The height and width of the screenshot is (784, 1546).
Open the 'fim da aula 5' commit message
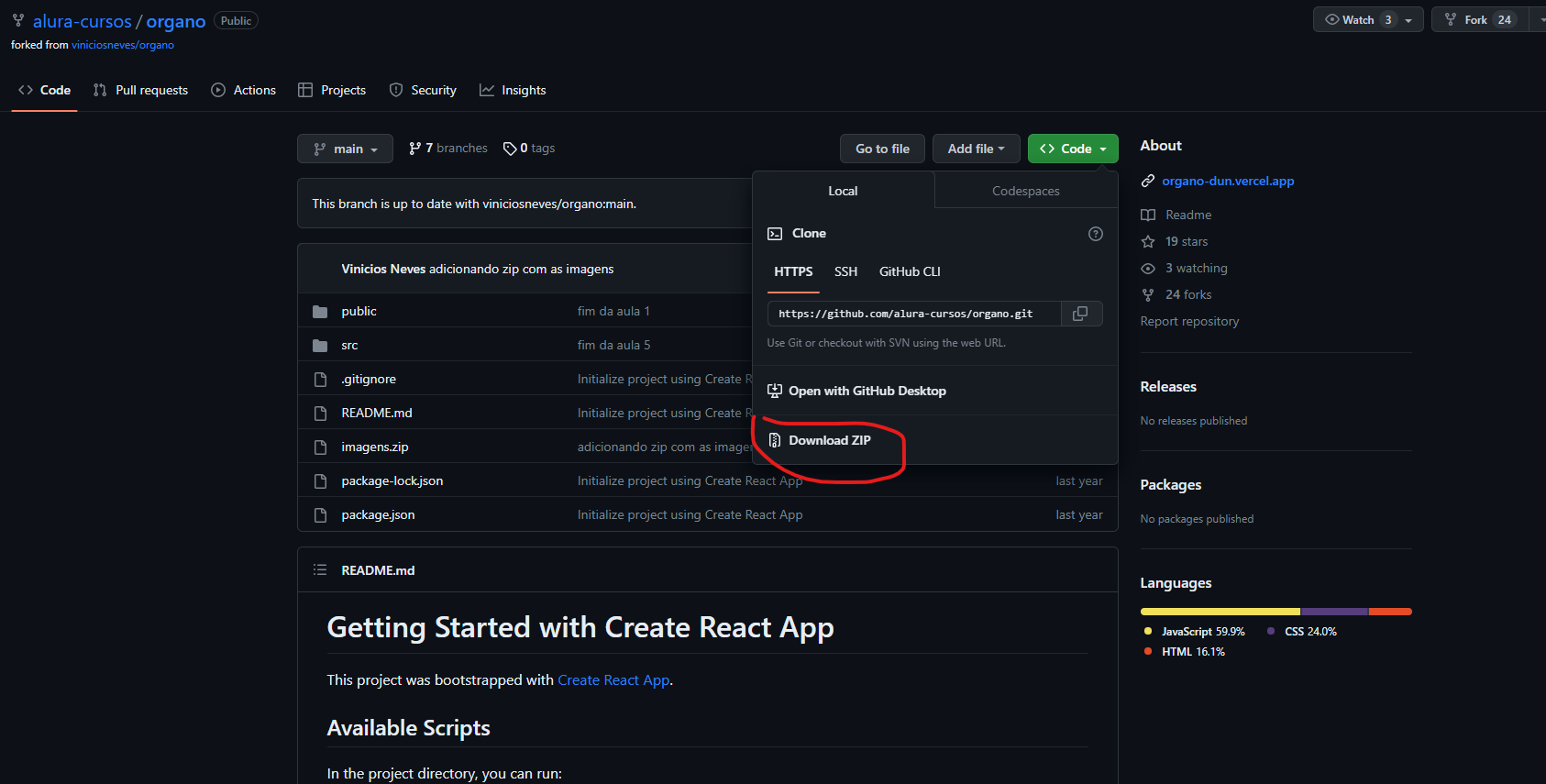[613, 346]
